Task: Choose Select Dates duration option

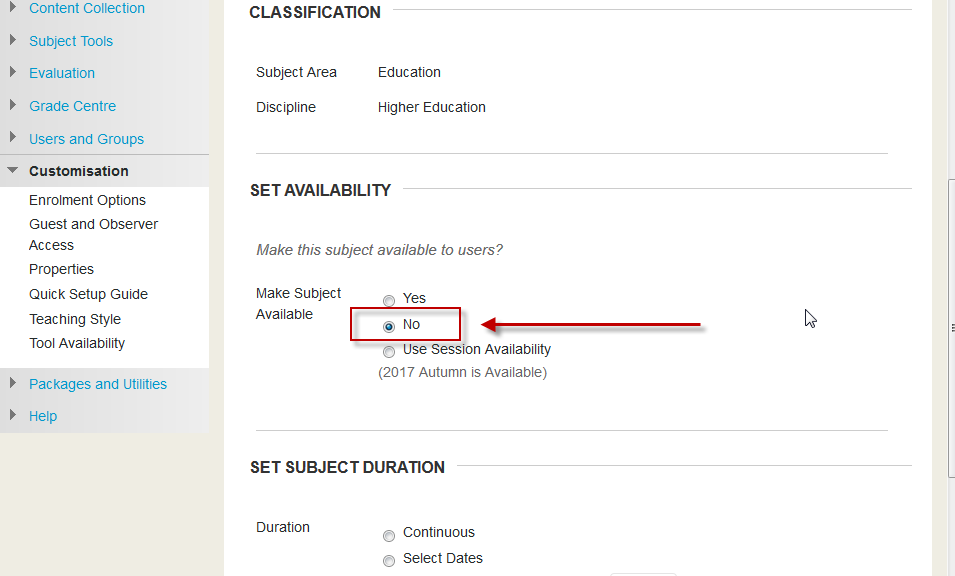Action: click(x=389, y=560)
